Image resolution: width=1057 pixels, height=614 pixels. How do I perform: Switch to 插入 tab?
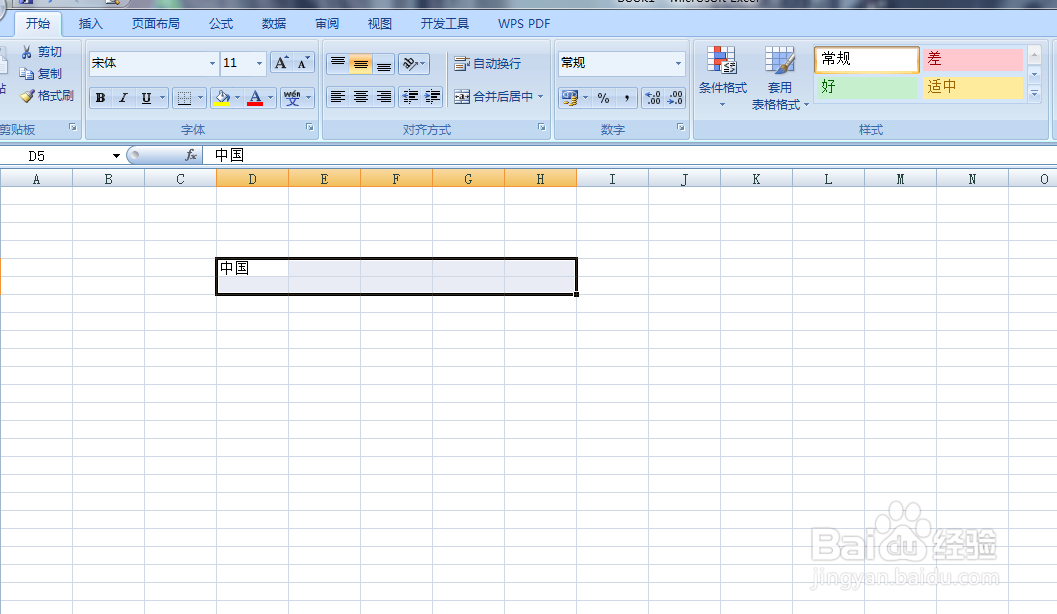click(x=90, y=24)
